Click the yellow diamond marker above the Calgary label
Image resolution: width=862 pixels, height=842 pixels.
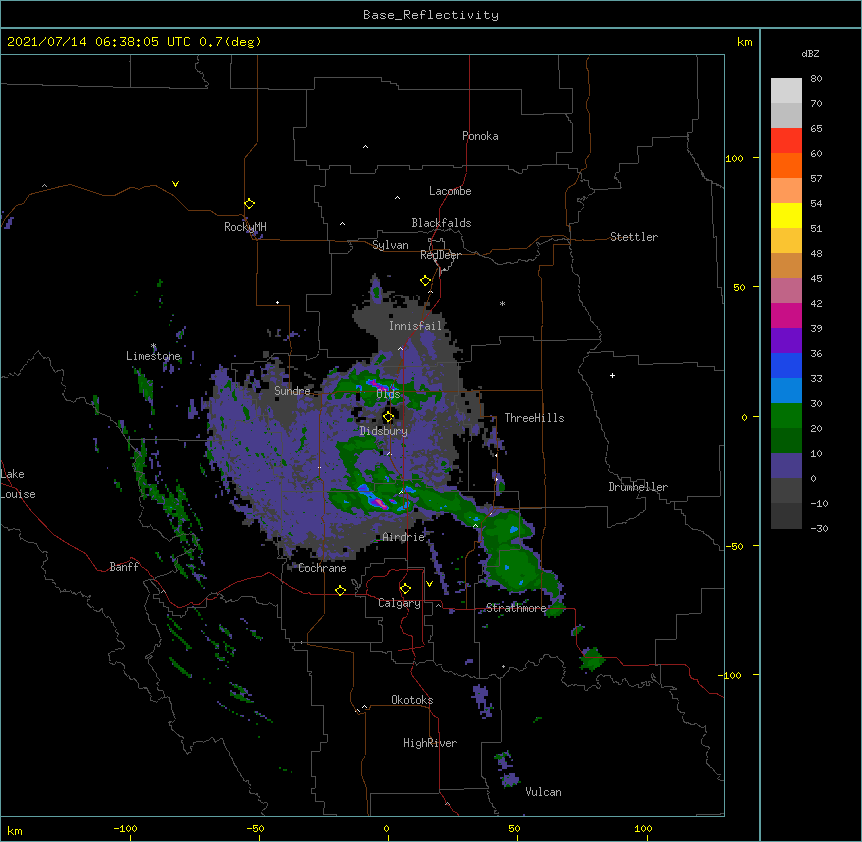(405, 589)
